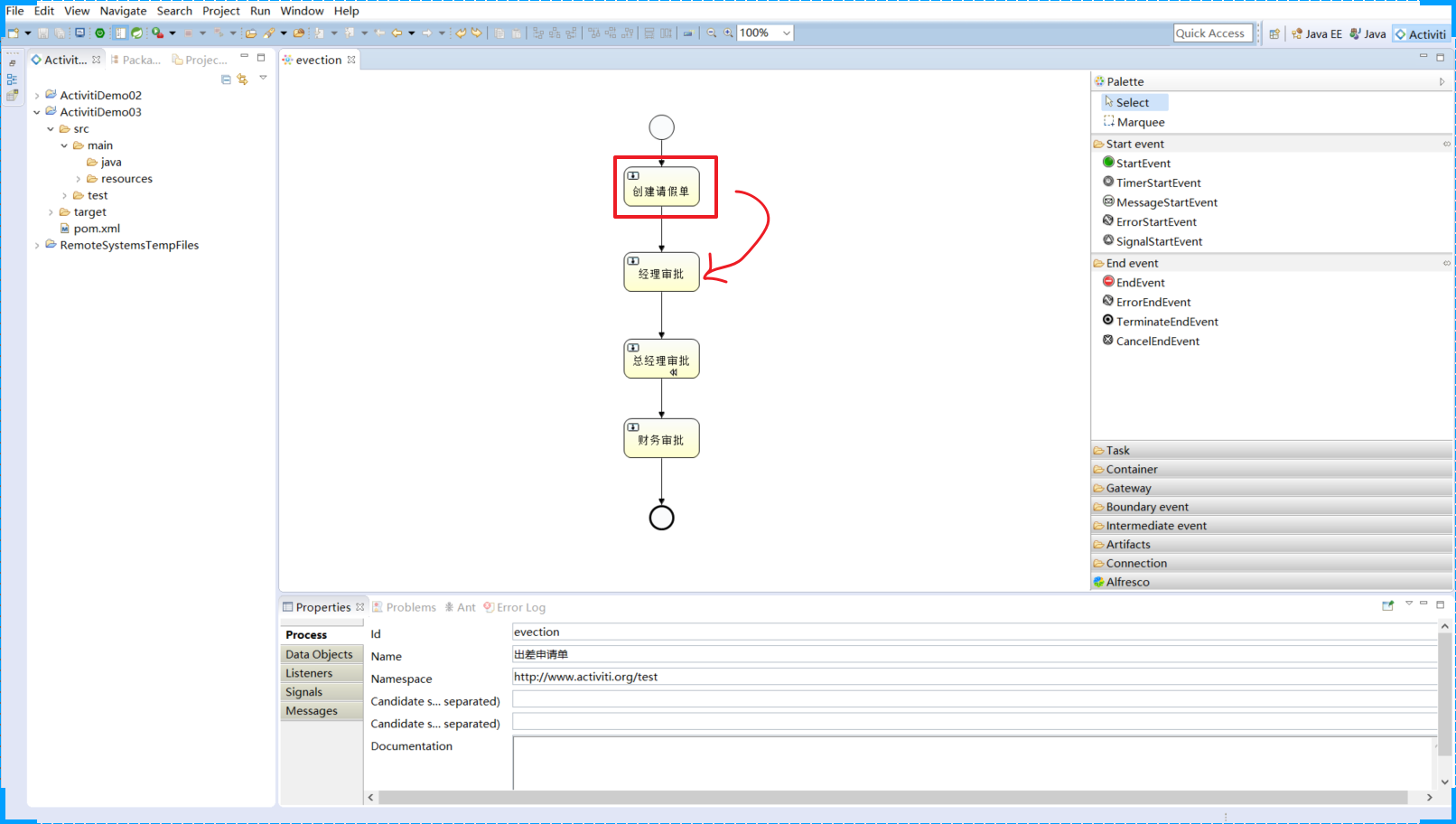The height and width of the screenshot is (824, 1456).
Task: Select TerminateEndEvent palette item
Action: (x=1160, y=322)
